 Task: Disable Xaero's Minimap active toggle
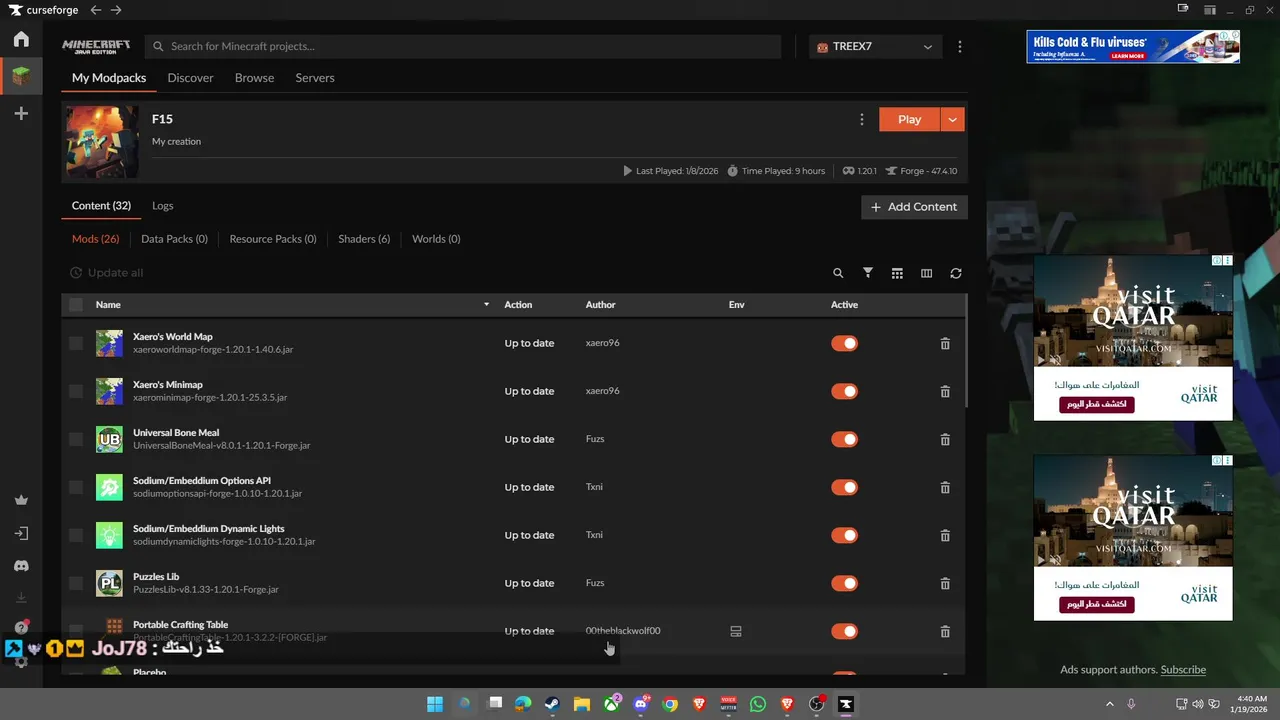[844, 391]
